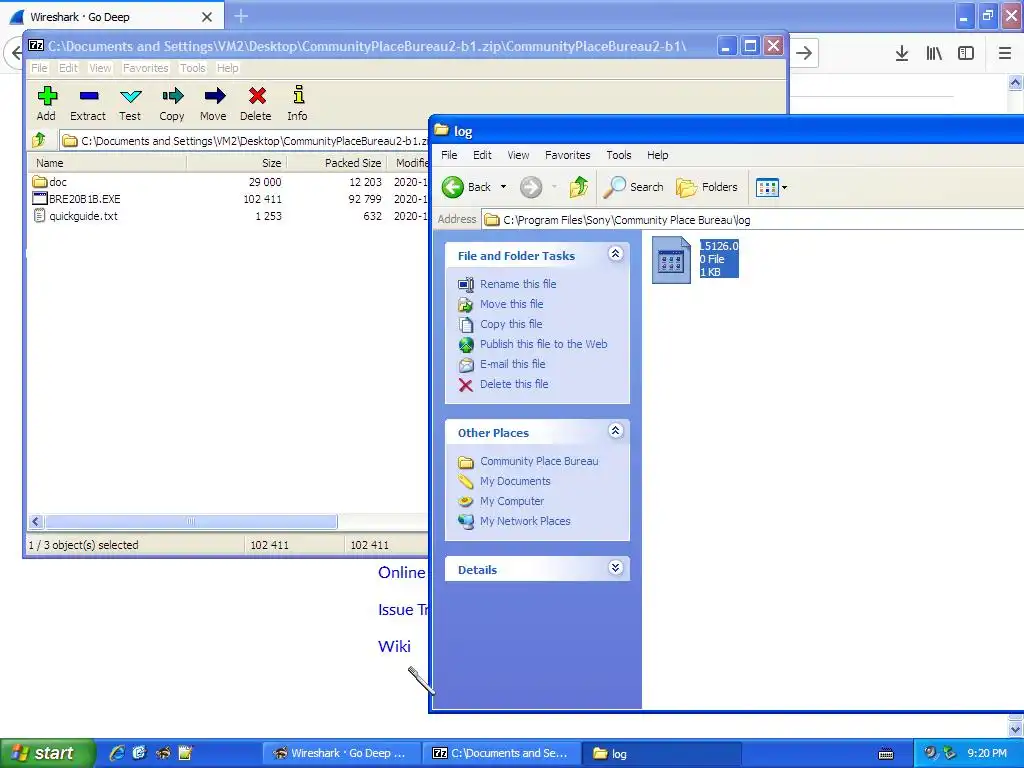Screen dimensions: 1024x768
Task: Open the Tools menu in log window
Action: click(618, 155)
